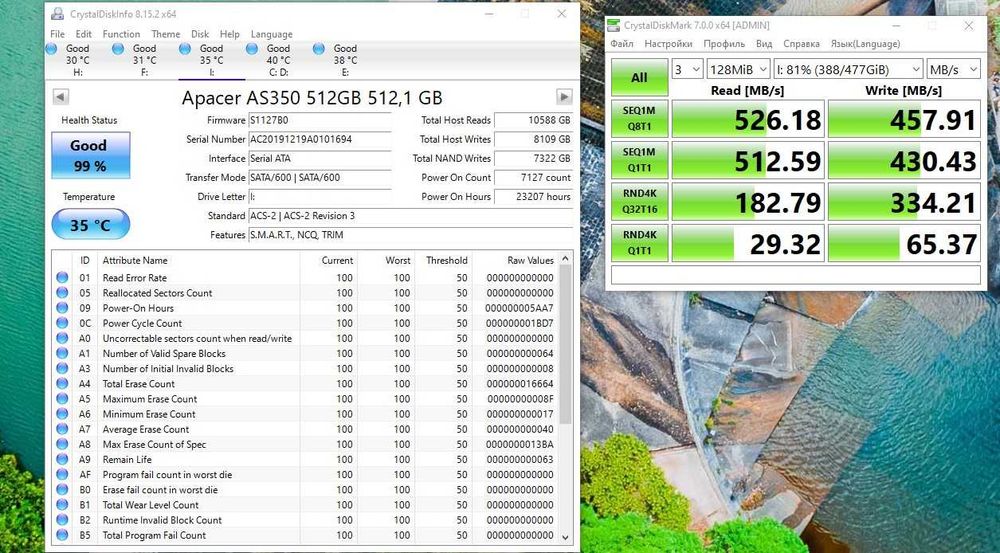Open Вид menu in CrystalDiskMark
This screenshot has width=1000, height=553.
(764, 43)
